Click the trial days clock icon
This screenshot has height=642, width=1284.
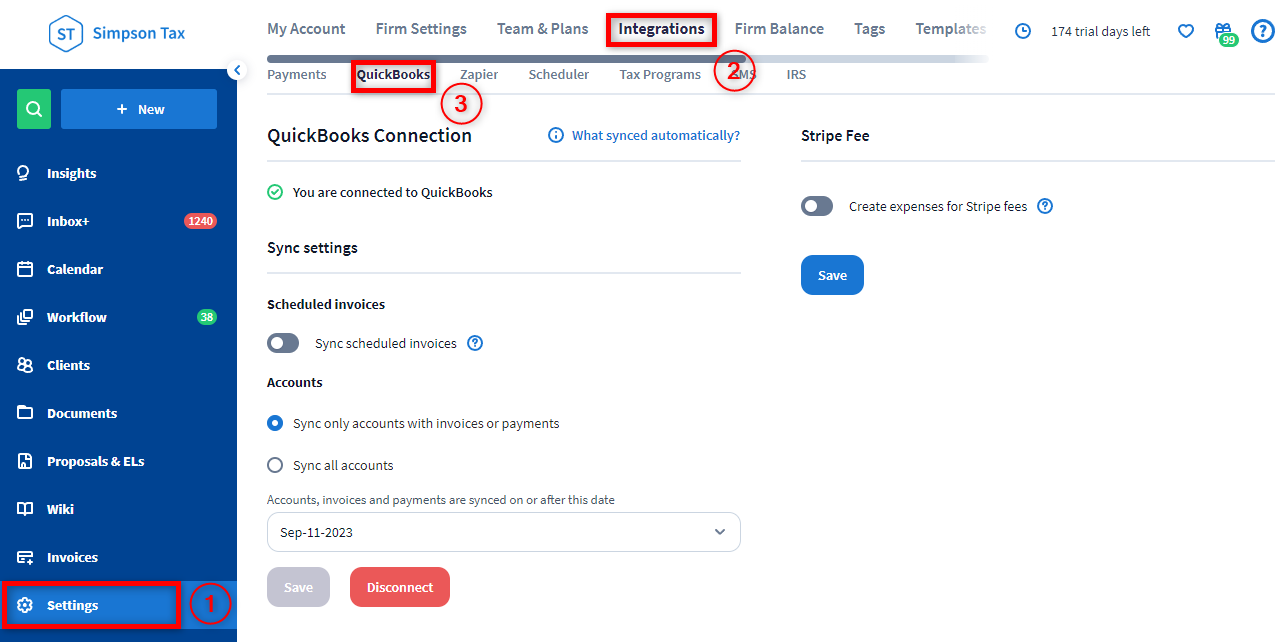[1023, 31]
